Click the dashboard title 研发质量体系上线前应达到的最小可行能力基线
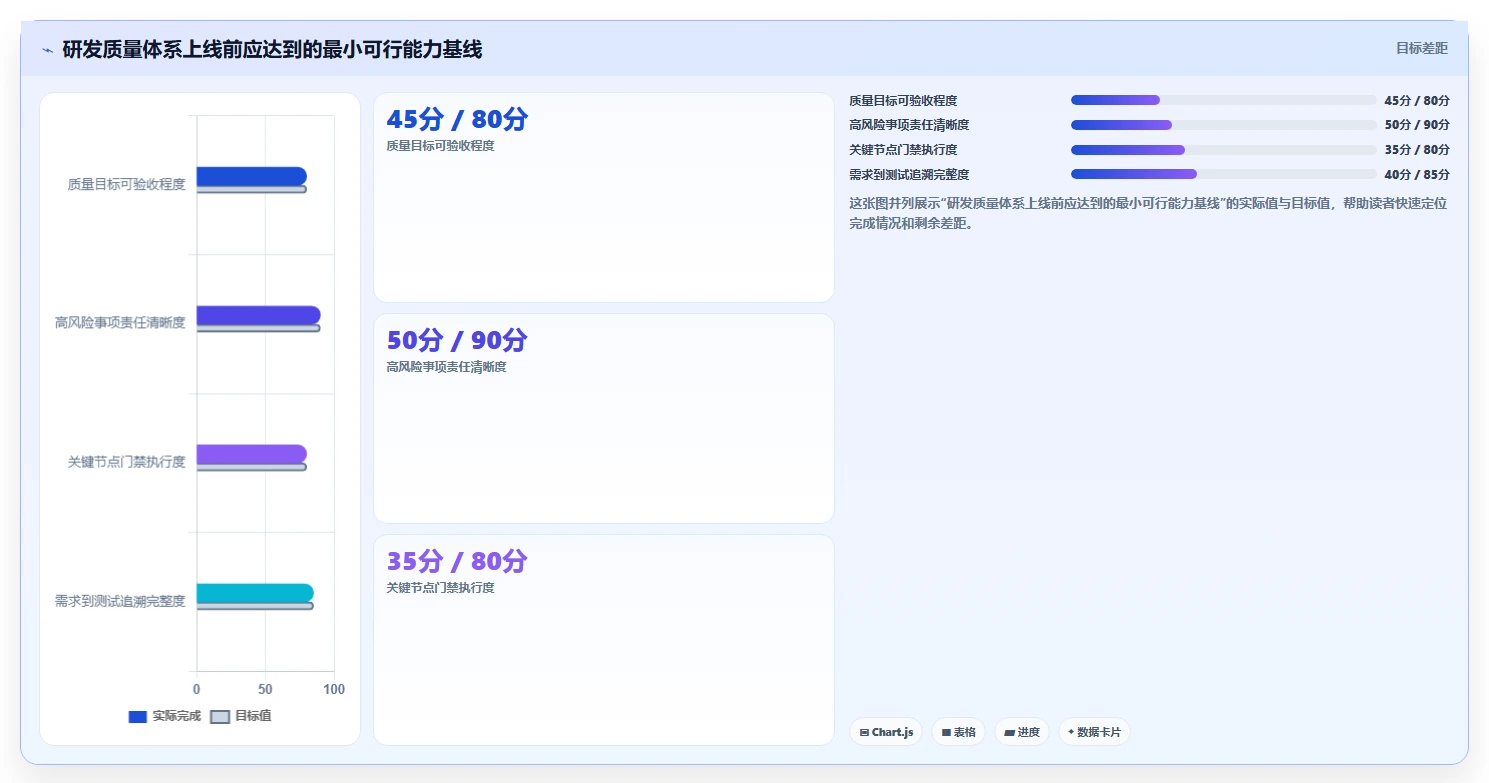This screenshot has height=783, width=1489. [272, 50]
